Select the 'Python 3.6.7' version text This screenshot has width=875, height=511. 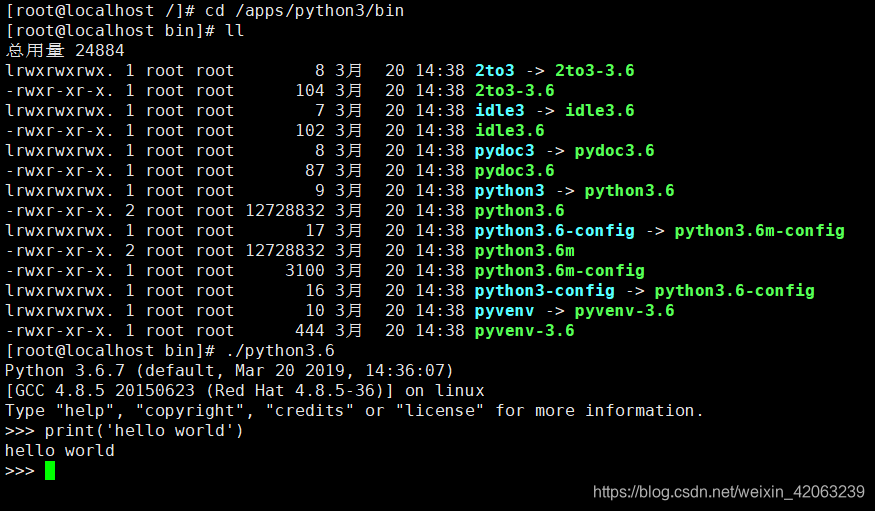tap(65, 371)
